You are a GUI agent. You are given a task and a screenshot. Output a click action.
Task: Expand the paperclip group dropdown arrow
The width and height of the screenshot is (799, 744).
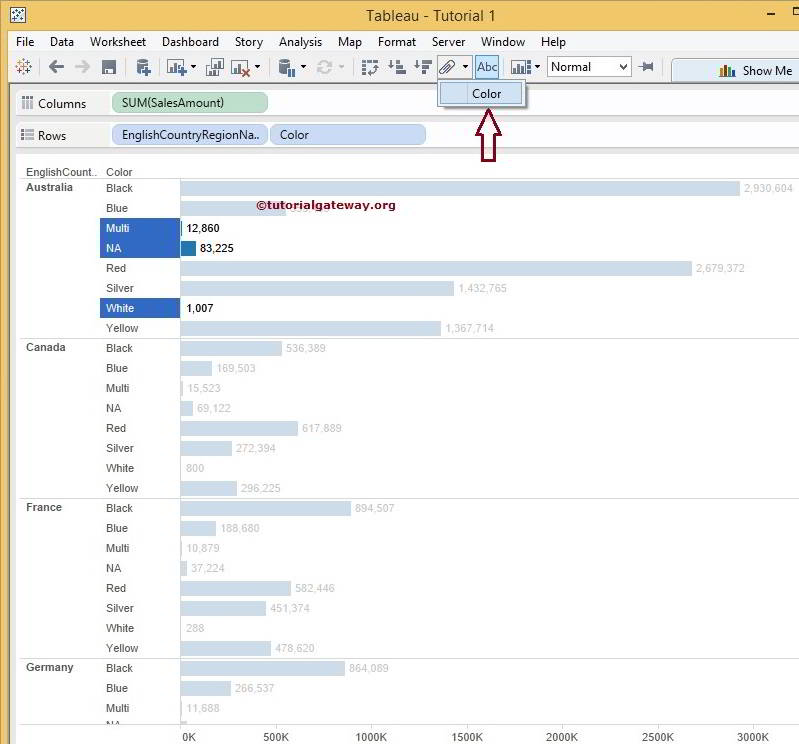point(465,67)
